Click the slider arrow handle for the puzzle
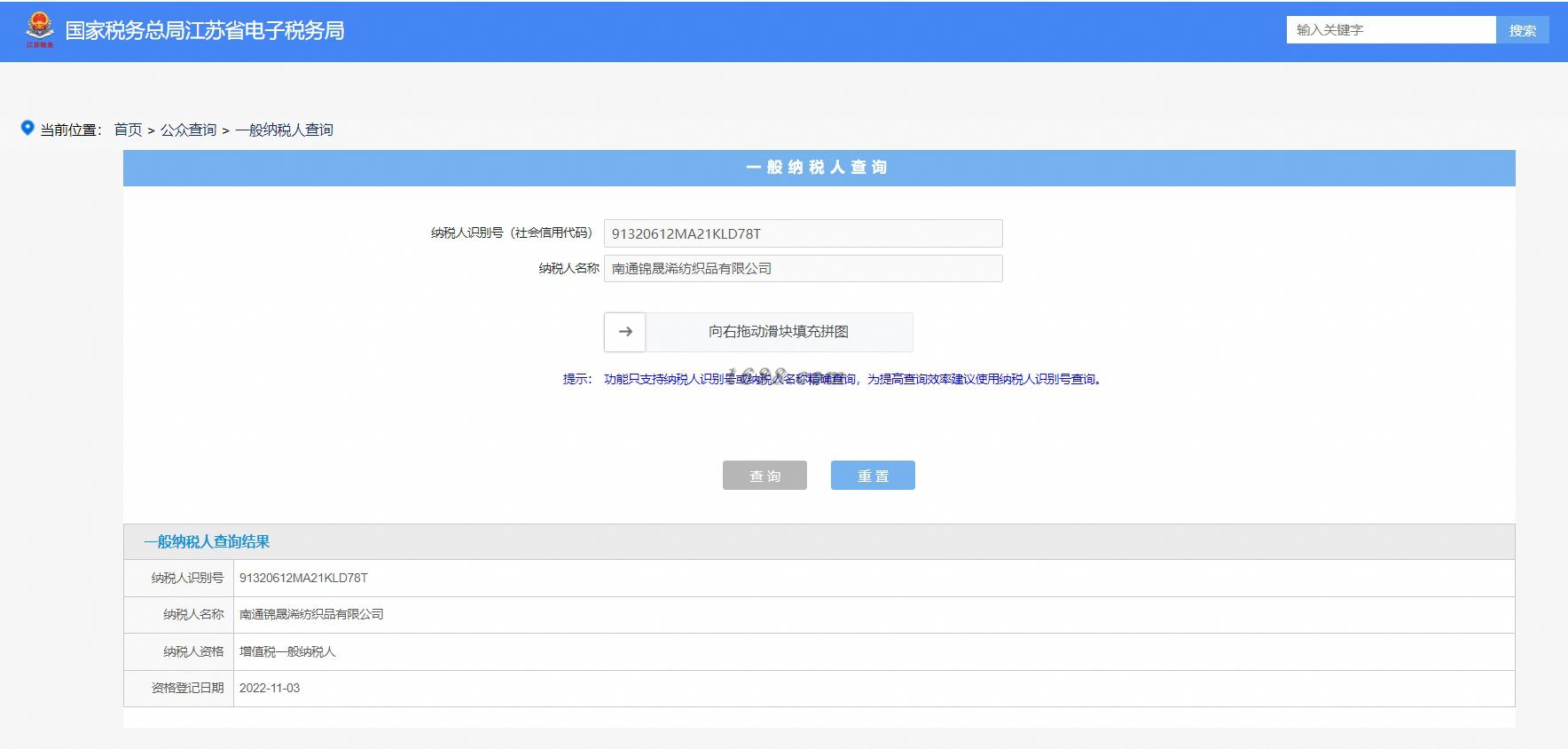Viewport: 1568px width, 749px height. 625,332
